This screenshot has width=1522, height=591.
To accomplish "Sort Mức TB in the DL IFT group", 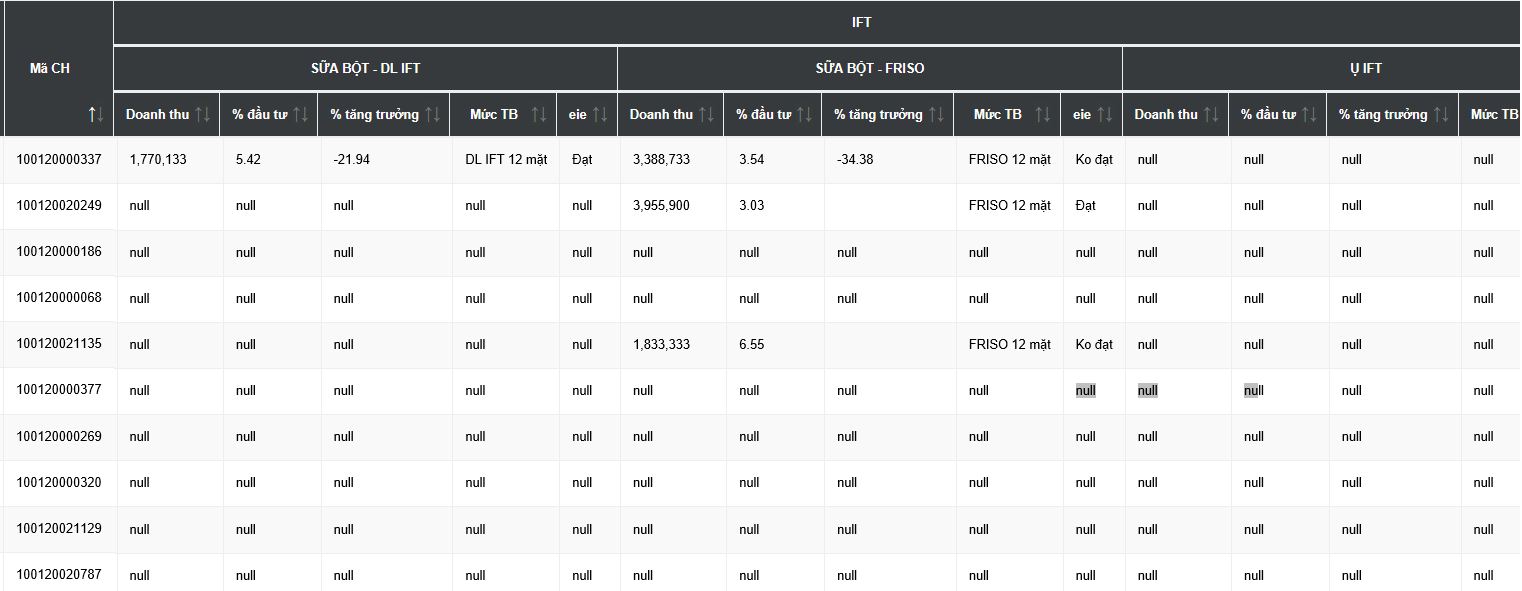I will pos(539,115).
